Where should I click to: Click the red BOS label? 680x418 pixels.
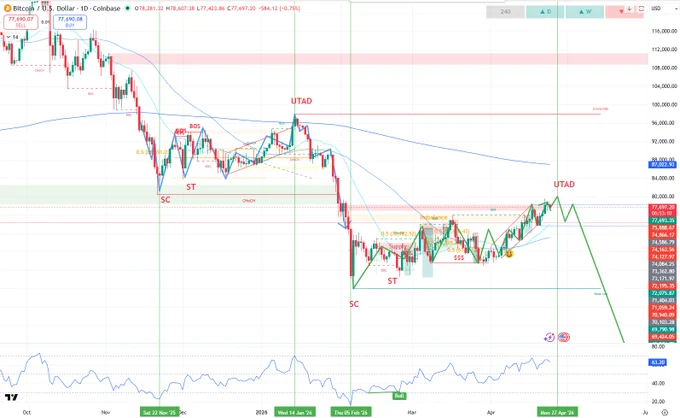click(195, 126)
